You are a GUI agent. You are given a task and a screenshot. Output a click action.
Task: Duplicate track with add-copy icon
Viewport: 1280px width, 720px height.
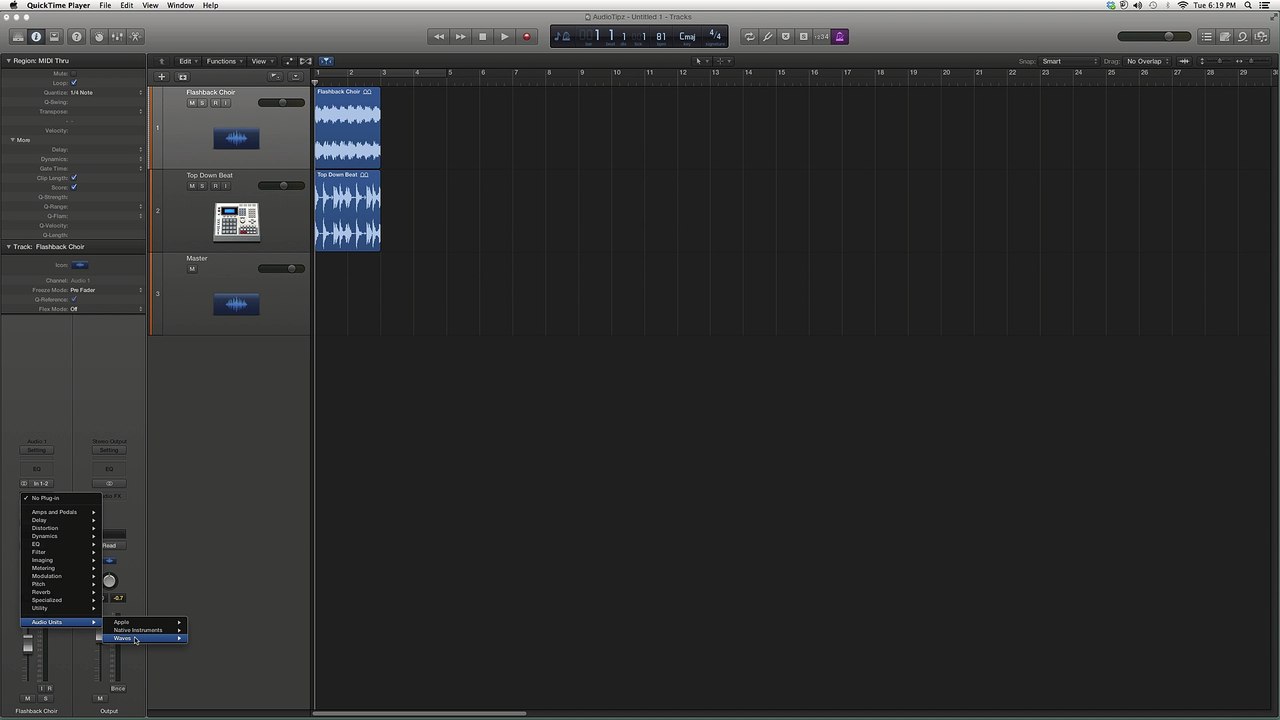click(182, 77)
